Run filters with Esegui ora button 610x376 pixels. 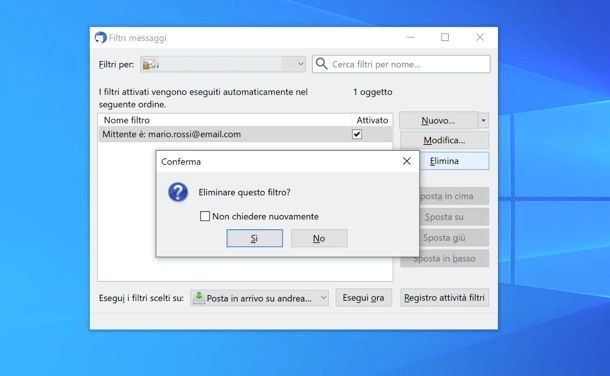coord(363,298)
